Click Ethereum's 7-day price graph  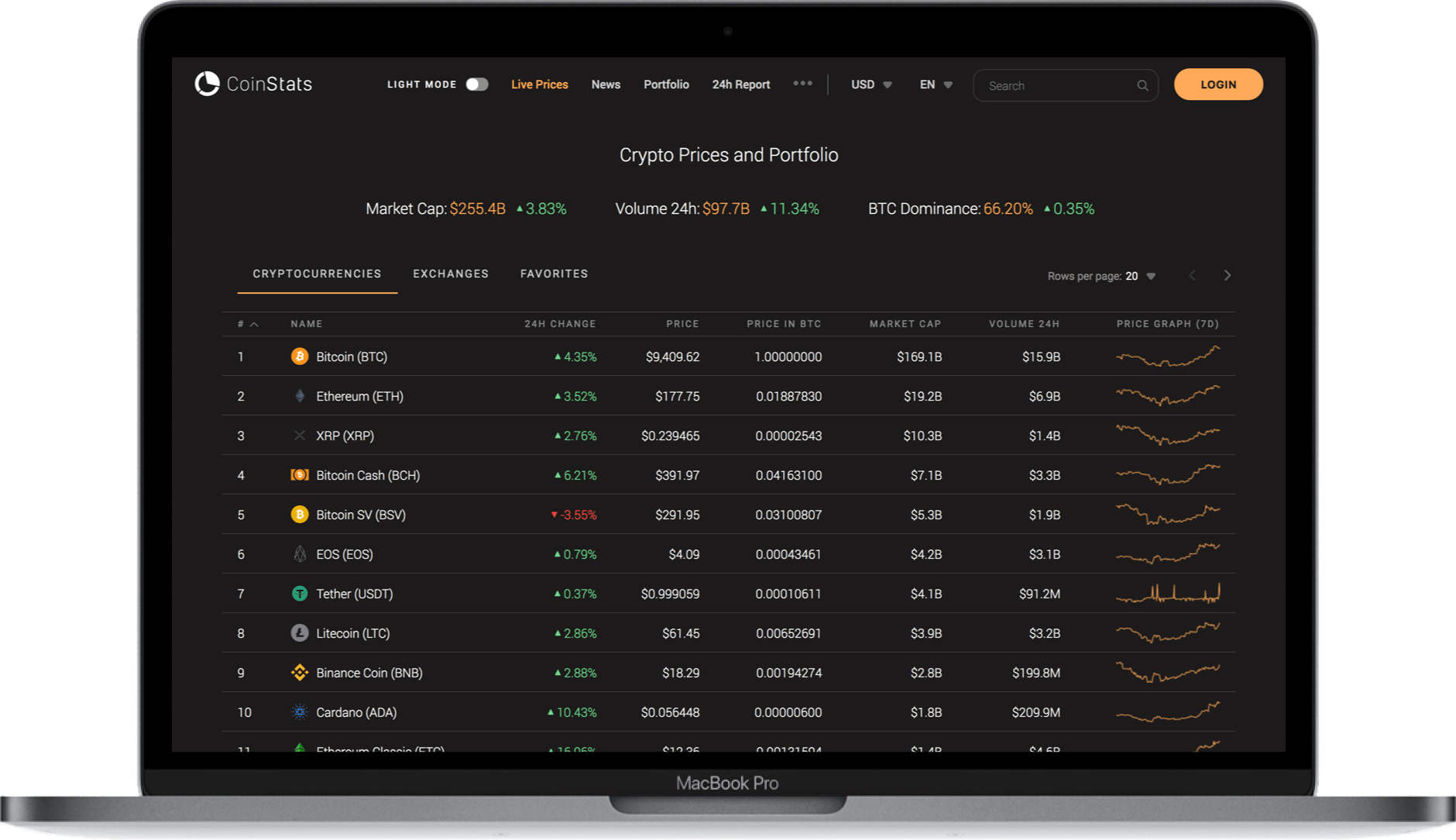tap(1168, 396)
